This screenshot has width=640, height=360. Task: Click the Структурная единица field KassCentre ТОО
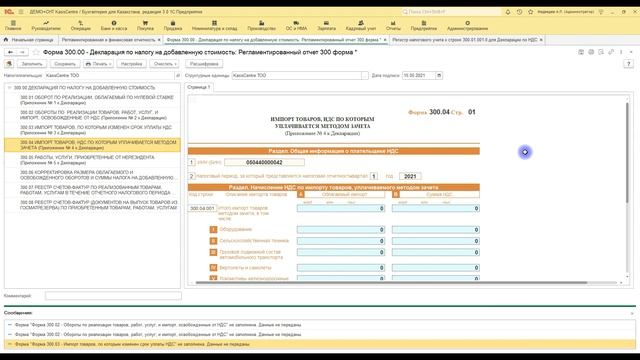tap(296, 76)
